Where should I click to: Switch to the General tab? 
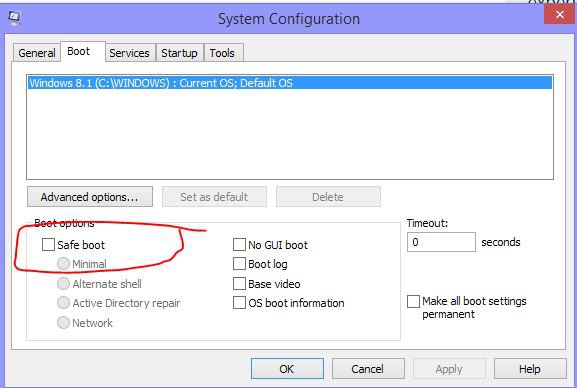point(36,53)
